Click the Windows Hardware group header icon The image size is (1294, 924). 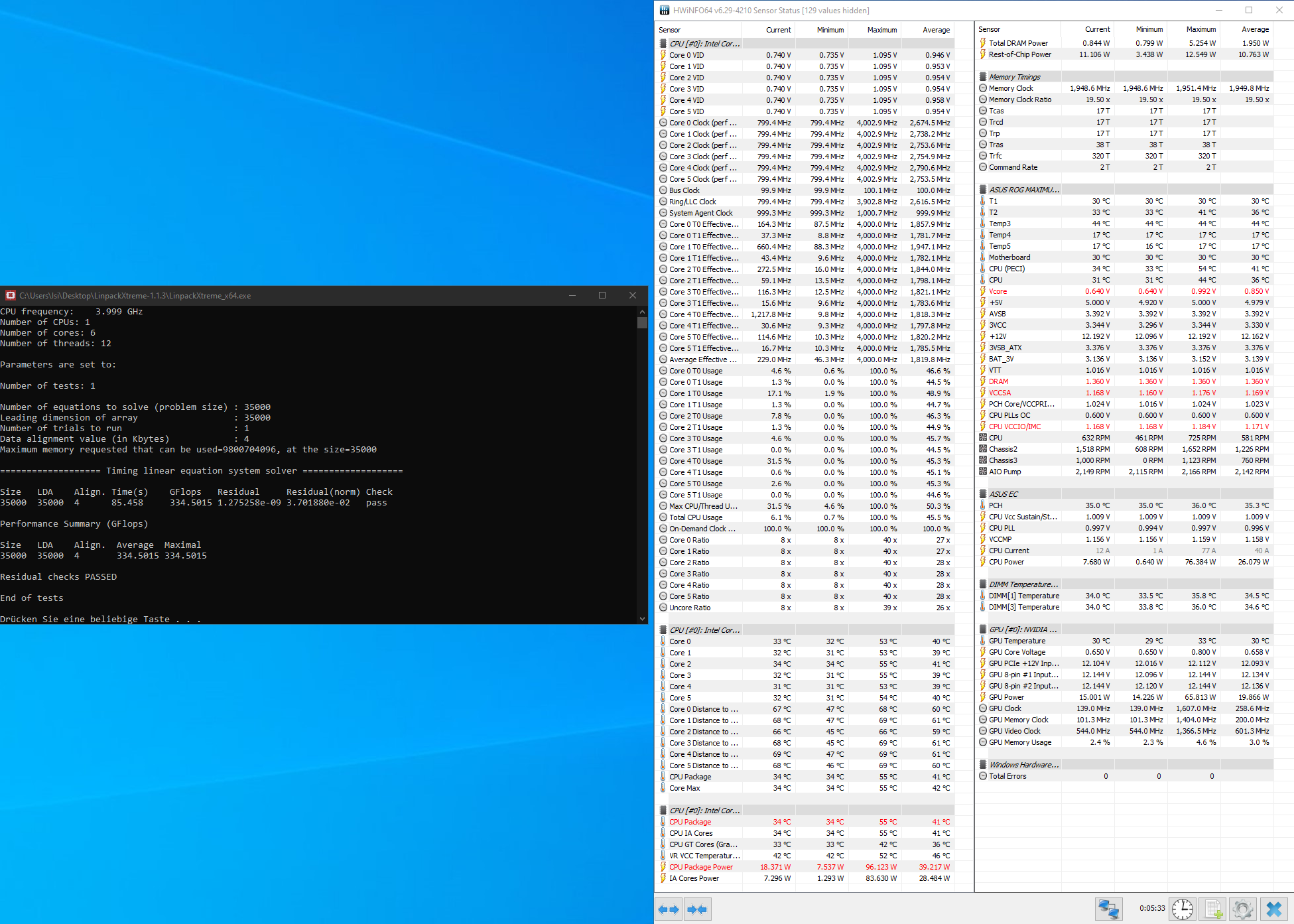pyautogui.click(x=983, y=765)
